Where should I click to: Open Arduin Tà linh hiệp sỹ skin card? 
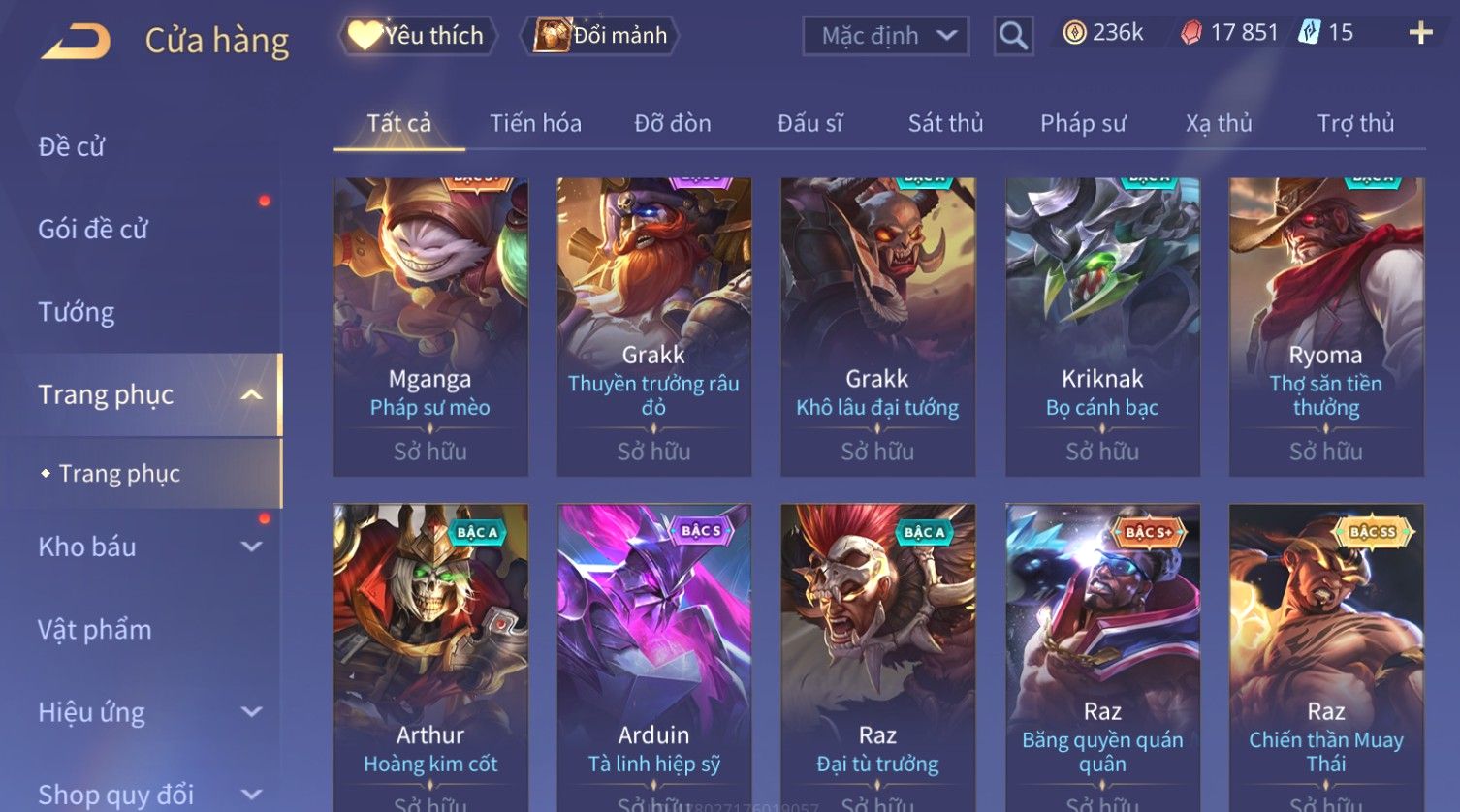click(654, 657)
